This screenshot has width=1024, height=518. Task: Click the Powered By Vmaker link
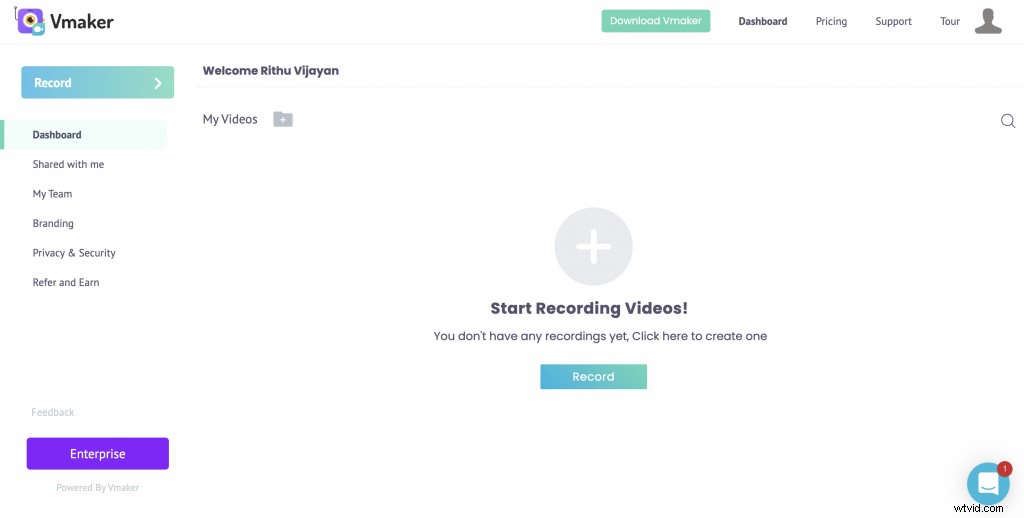tap(98, 487)
